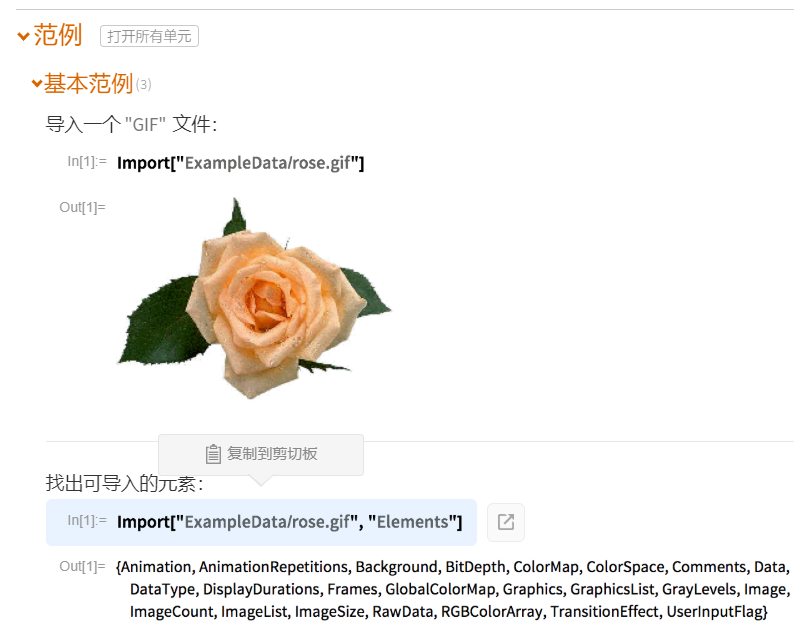This screenshot has height=638, width=794.
Task: Collapse the 基本范例 subsection chevron
Action: 36,83
